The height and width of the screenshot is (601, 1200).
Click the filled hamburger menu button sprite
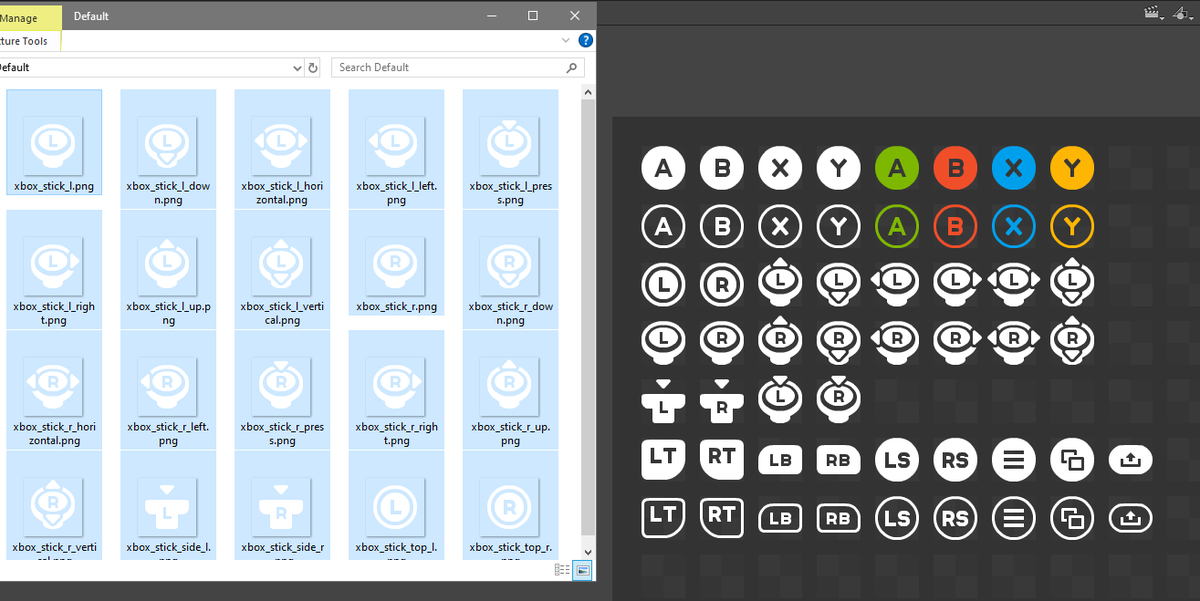point(1014,460)
